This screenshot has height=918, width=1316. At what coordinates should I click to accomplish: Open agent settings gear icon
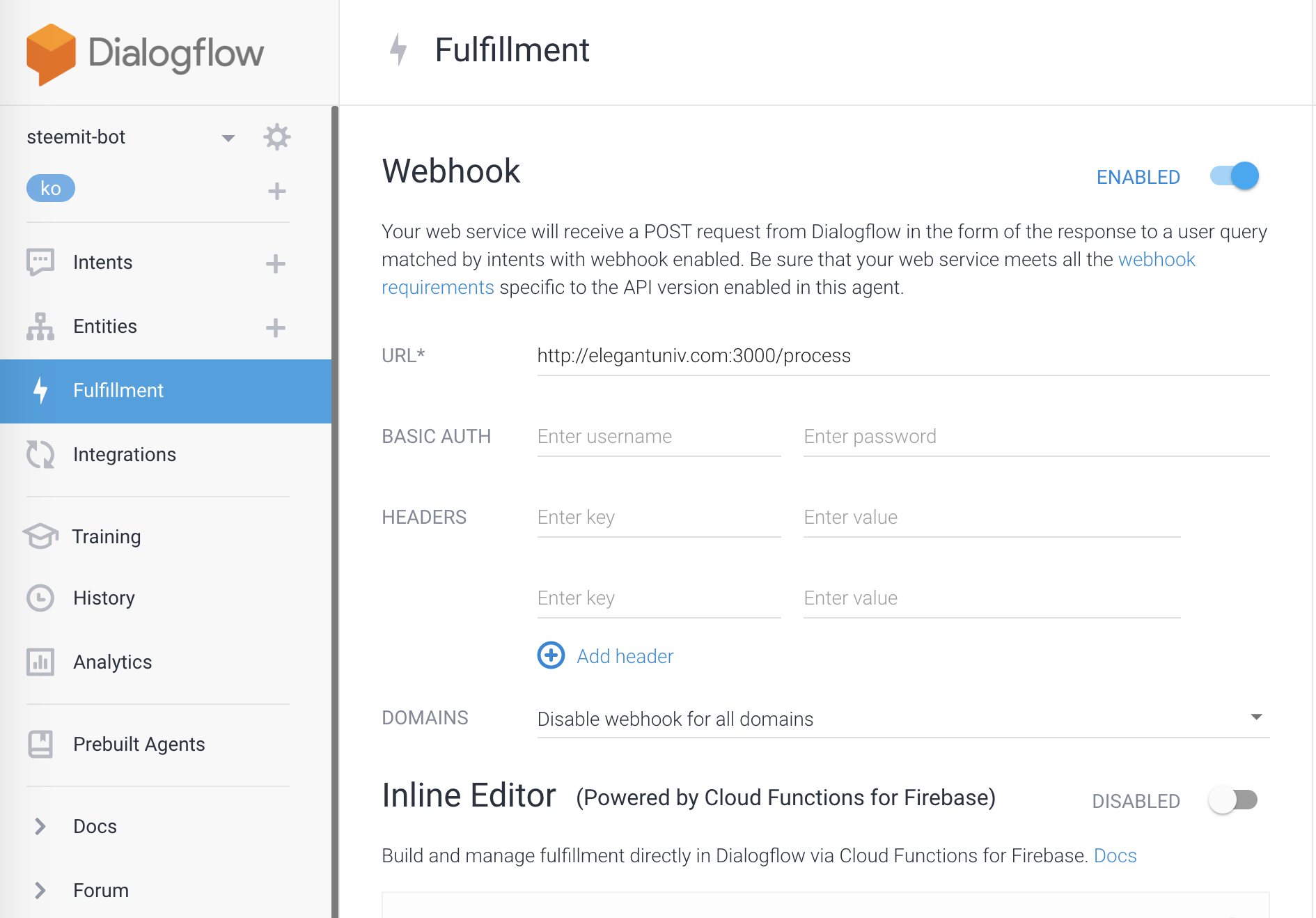point(277,137)
